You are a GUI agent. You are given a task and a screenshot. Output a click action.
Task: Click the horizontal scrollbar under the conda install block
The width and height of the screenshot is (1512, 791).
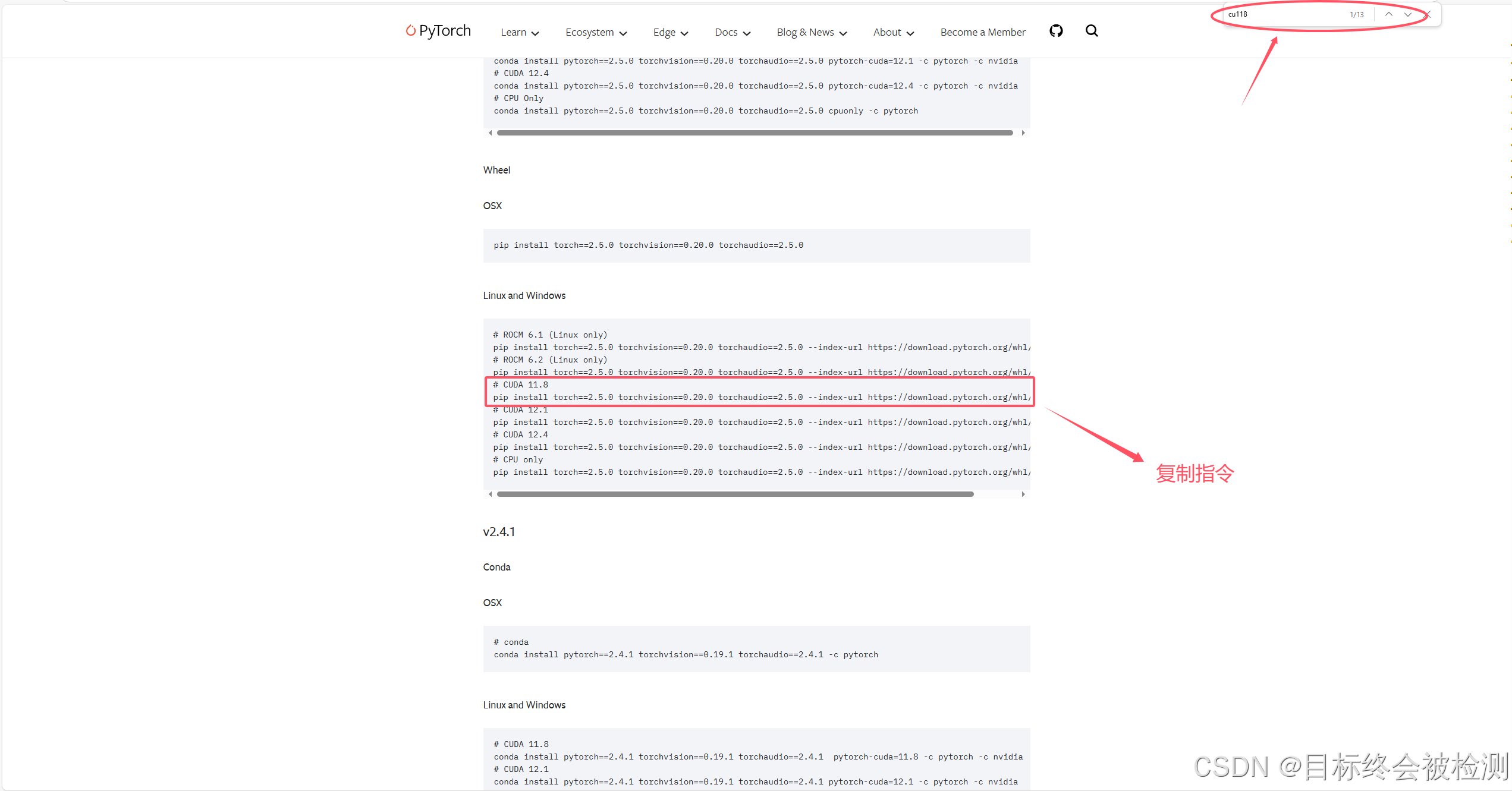click(754, 133)
